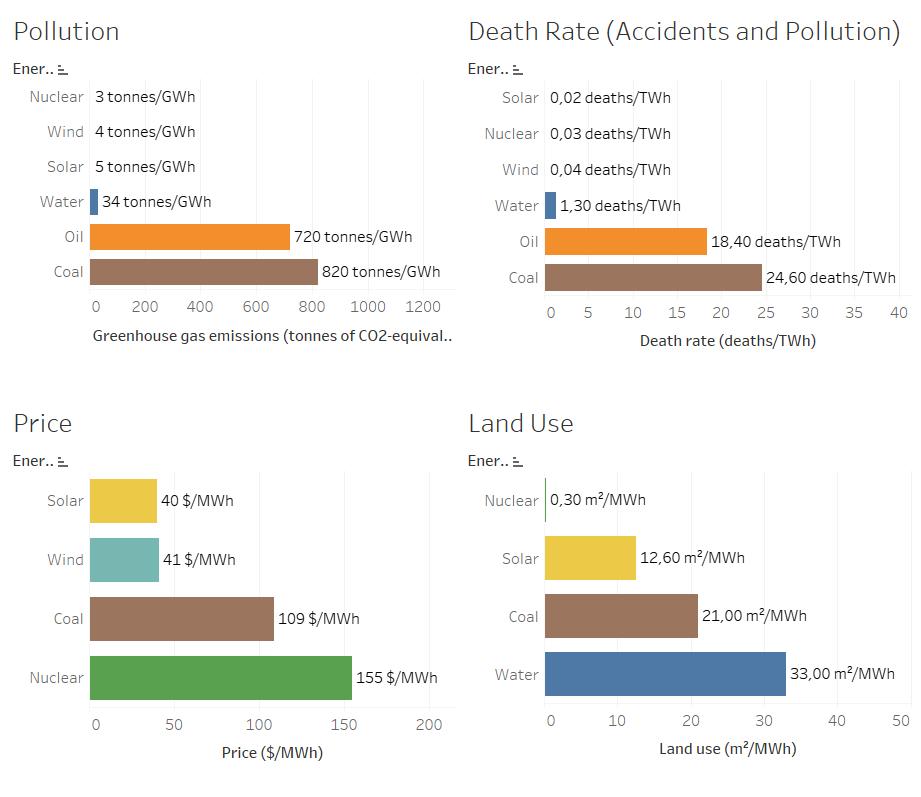Click the Price ($/MWh) axis title

pos(272,752)
